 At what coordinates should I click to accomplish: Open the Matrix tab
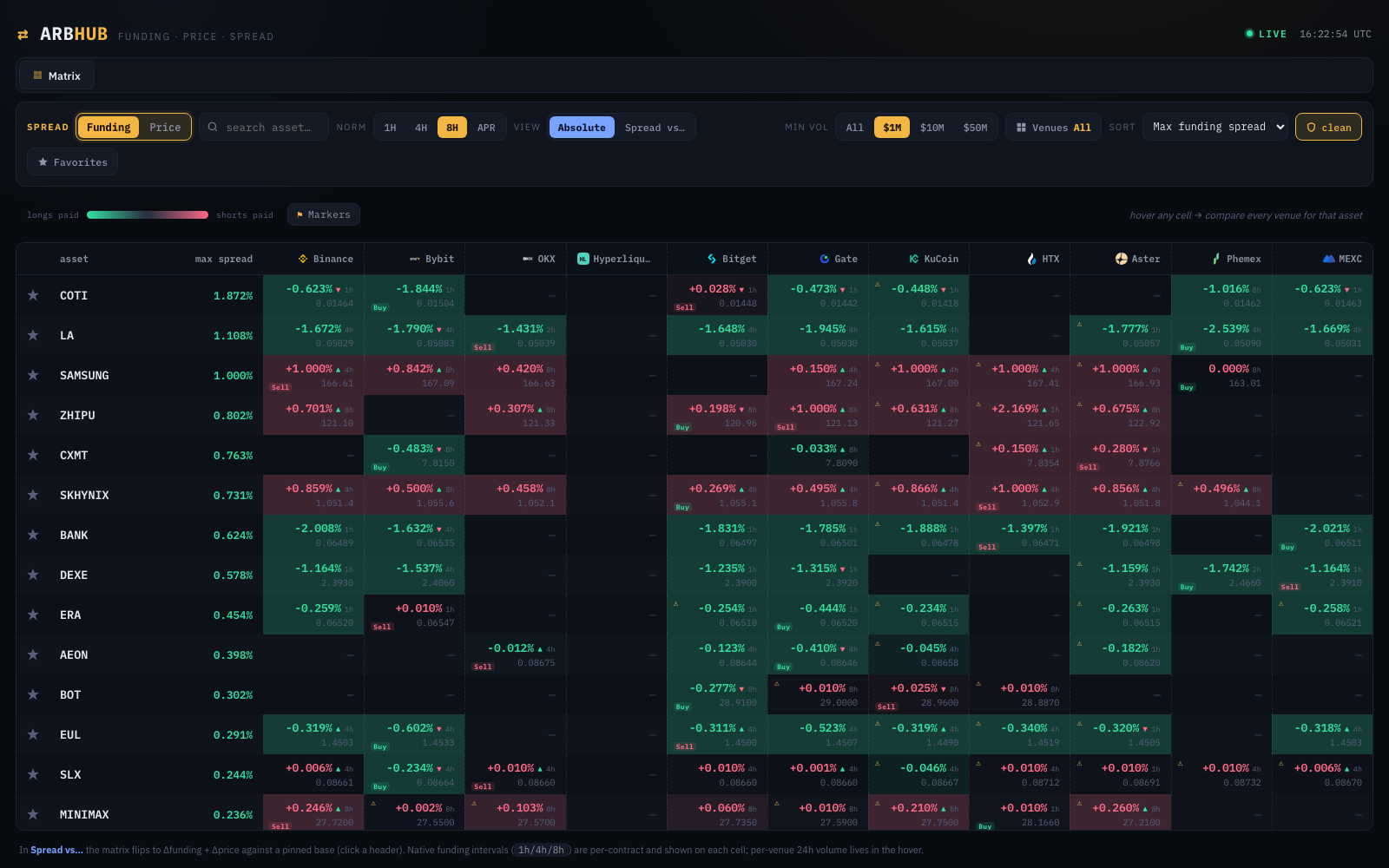point(56,76)
